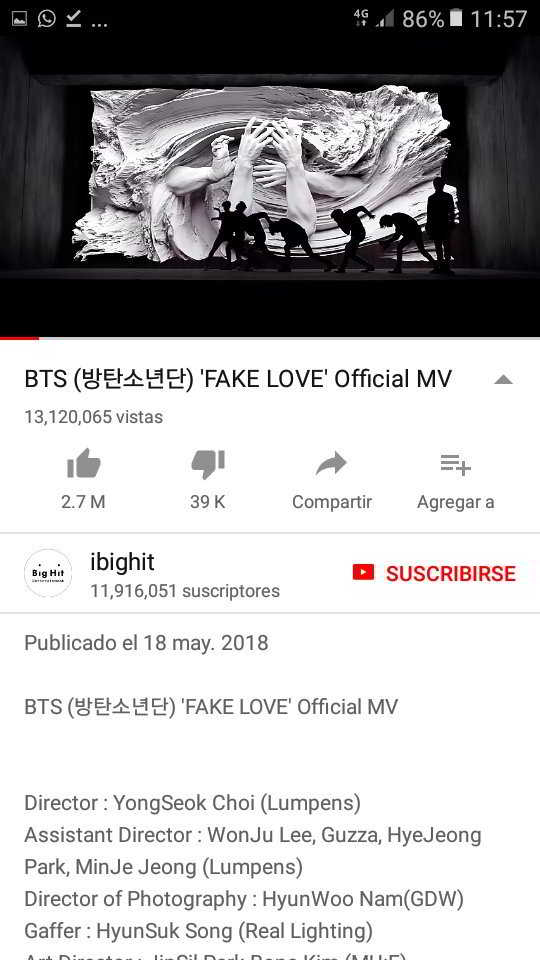Tap the download-complete checkmark status icon
The image size is (540, 960).
pyautogui.click(x=73, y=19)
